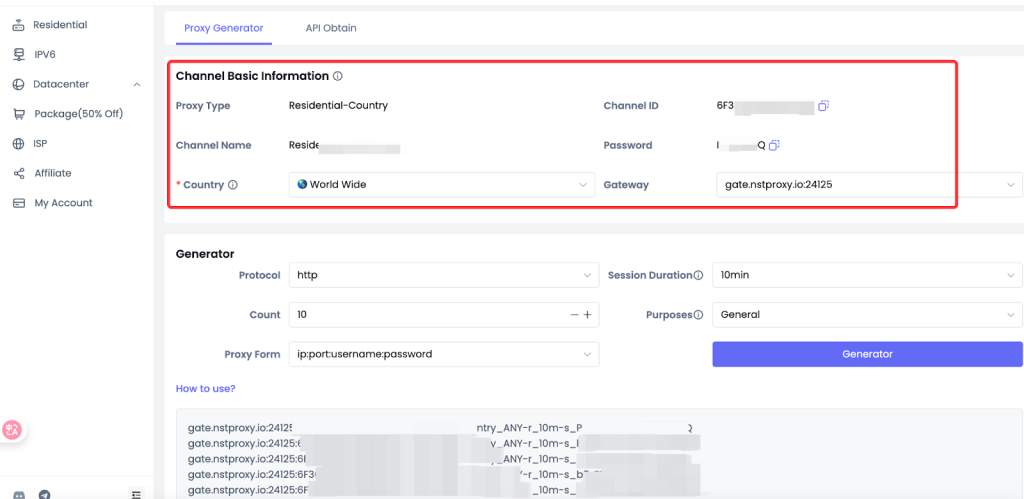Collapse the sidebar with the menu-fold icon
Image resolution: width=1024 pixels, height=499 pixels.
tap(136, 494)
